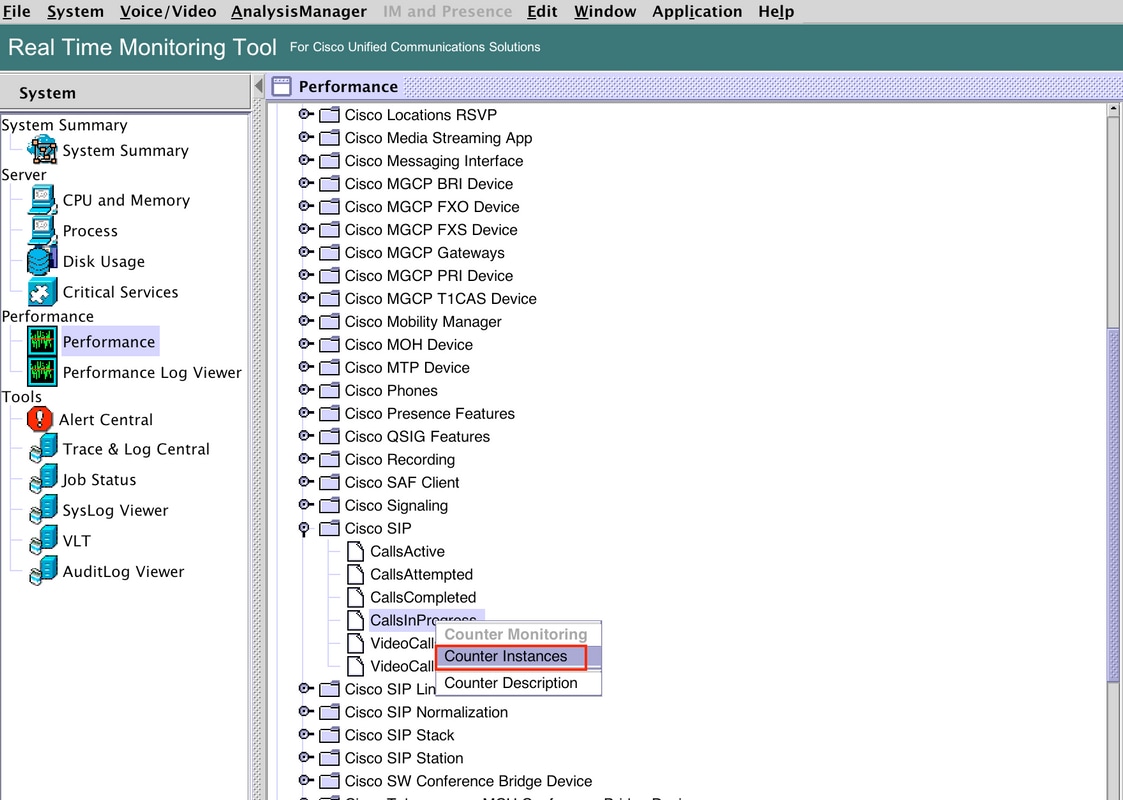Expand the Cisco SIP Normalization node
1123x800 pixels.
306,711
